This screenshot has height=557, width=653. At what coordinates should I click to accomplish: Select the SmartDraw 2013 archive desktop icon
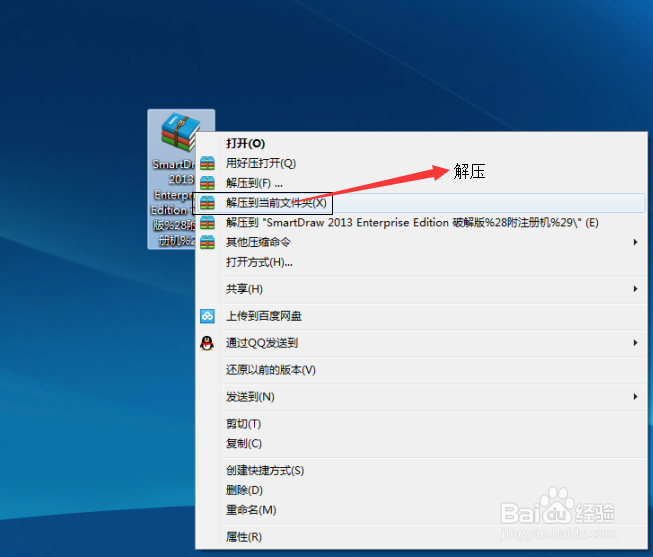click(181, 179)
